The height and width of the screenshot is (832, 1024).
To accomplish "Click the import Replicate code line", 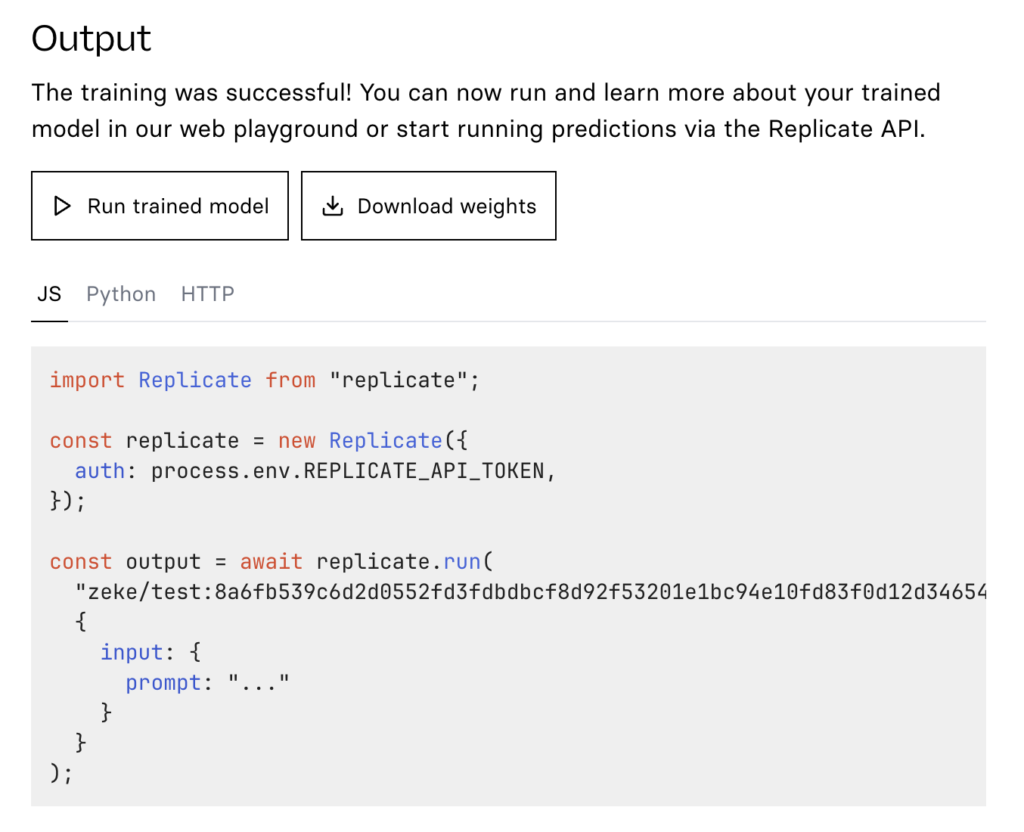I will point(264,380).
